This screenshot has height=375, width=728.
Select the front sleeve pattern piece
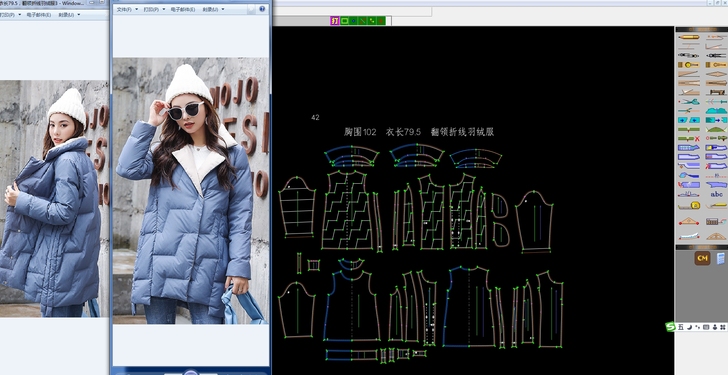tap(297, 309)
